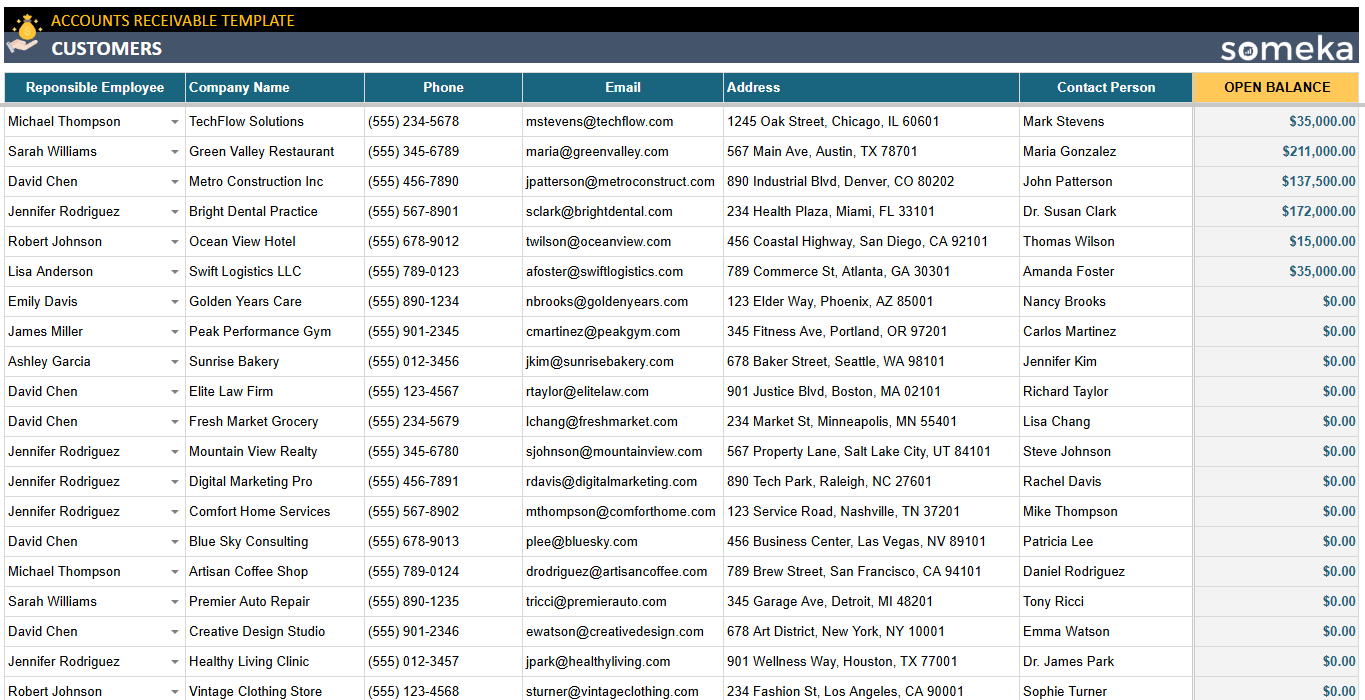Viewport: 1365px width, 700px height.
Task: Click the CUSTOMERS title banner
Action: click(105, 48)
